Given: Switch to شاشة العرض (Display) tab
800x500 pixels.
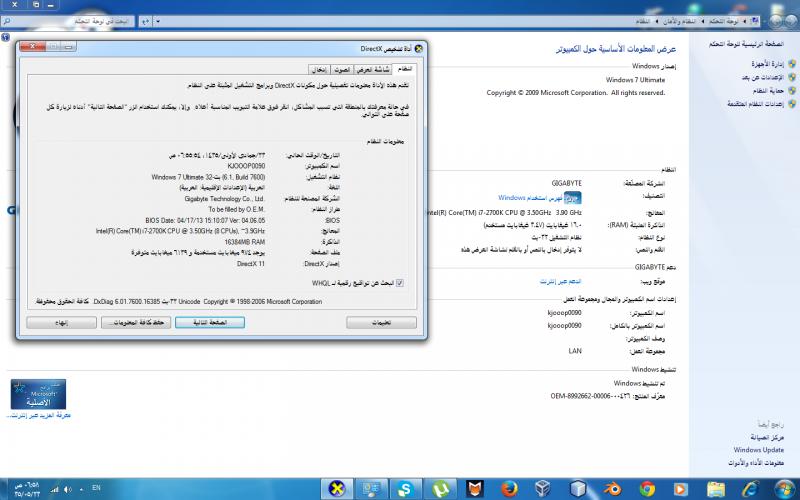Looking at the screenshot, I should point(373,69).
